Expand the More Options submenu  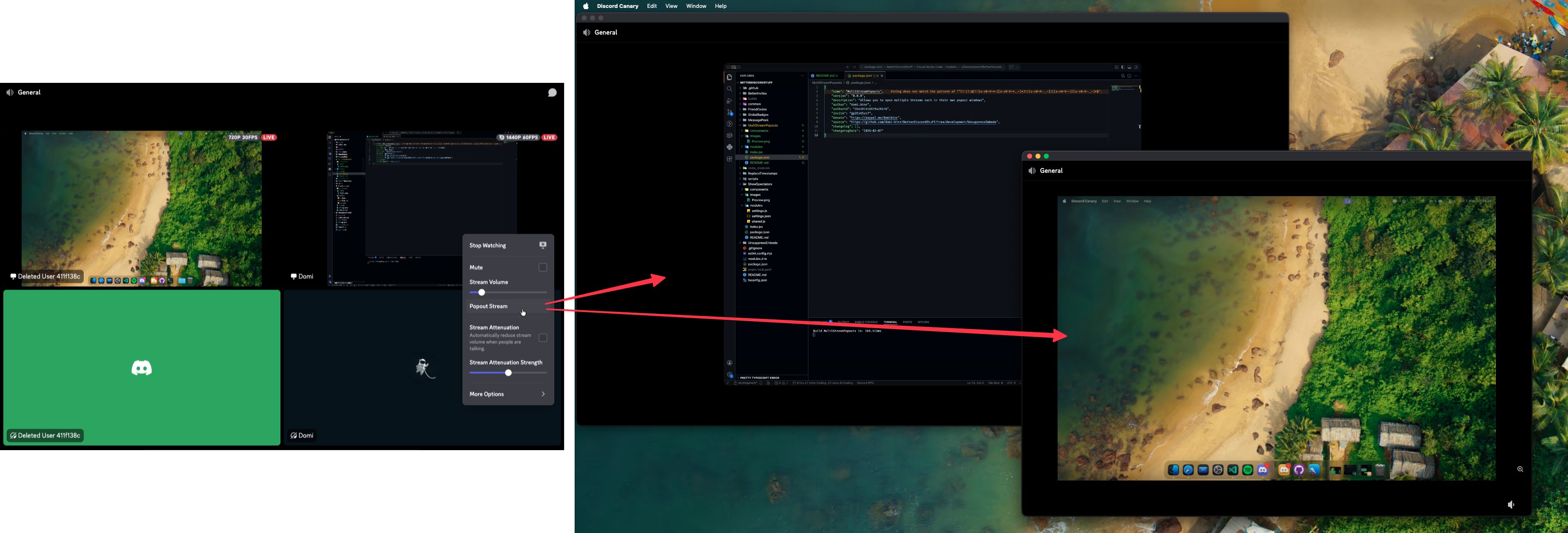(508, 394)
